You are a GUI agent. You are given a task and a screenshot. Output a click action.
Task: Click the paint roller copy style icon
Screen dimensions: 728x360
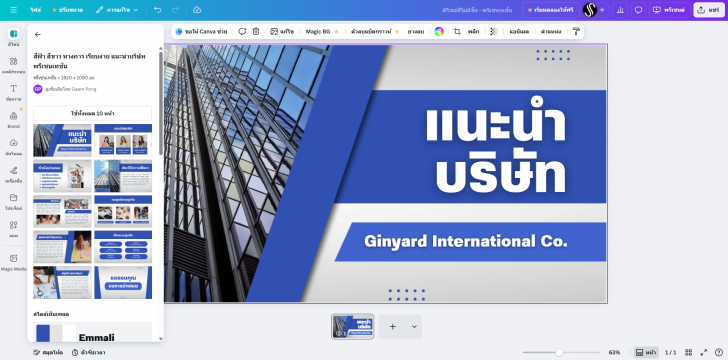coord(576,32)
